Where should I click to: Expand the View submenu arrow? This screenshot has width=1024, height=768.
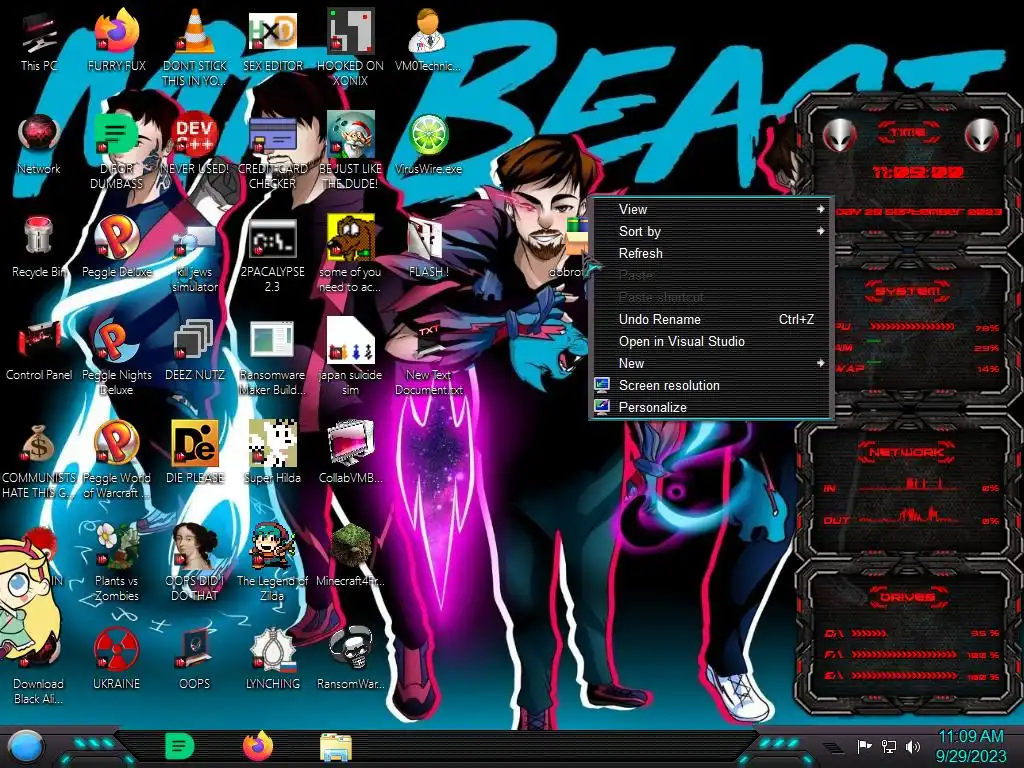[x=820, y=209]
